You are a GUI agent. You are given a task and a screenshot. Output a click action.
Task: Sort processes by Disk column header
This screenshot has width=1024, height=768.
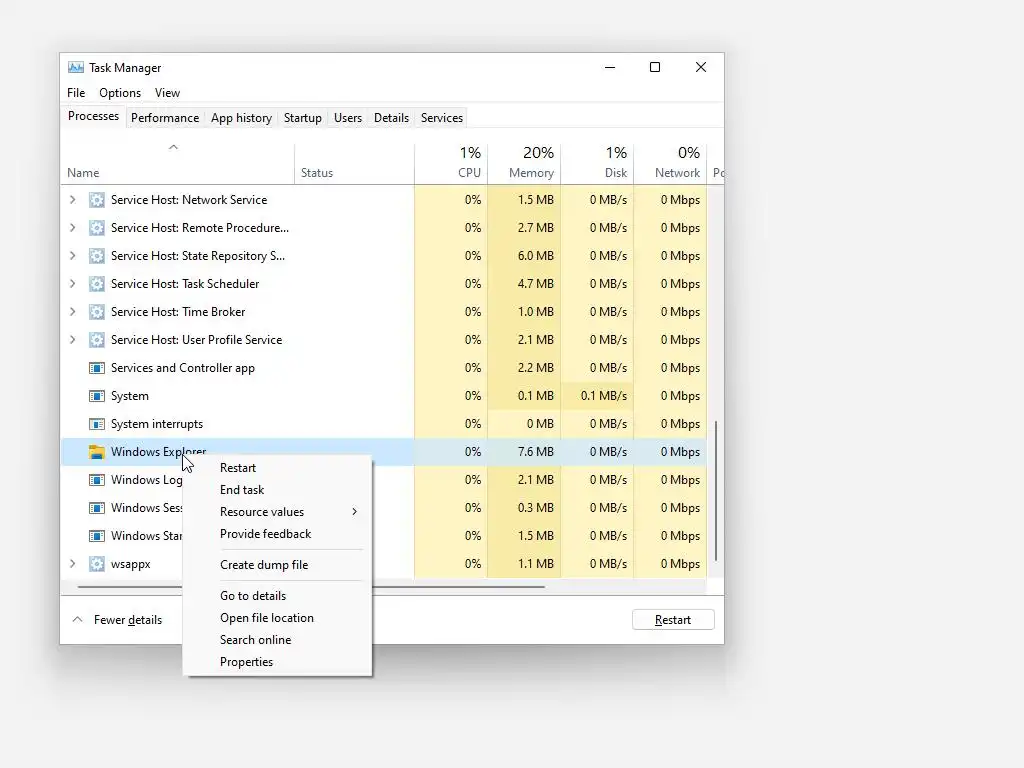(598, 163)
